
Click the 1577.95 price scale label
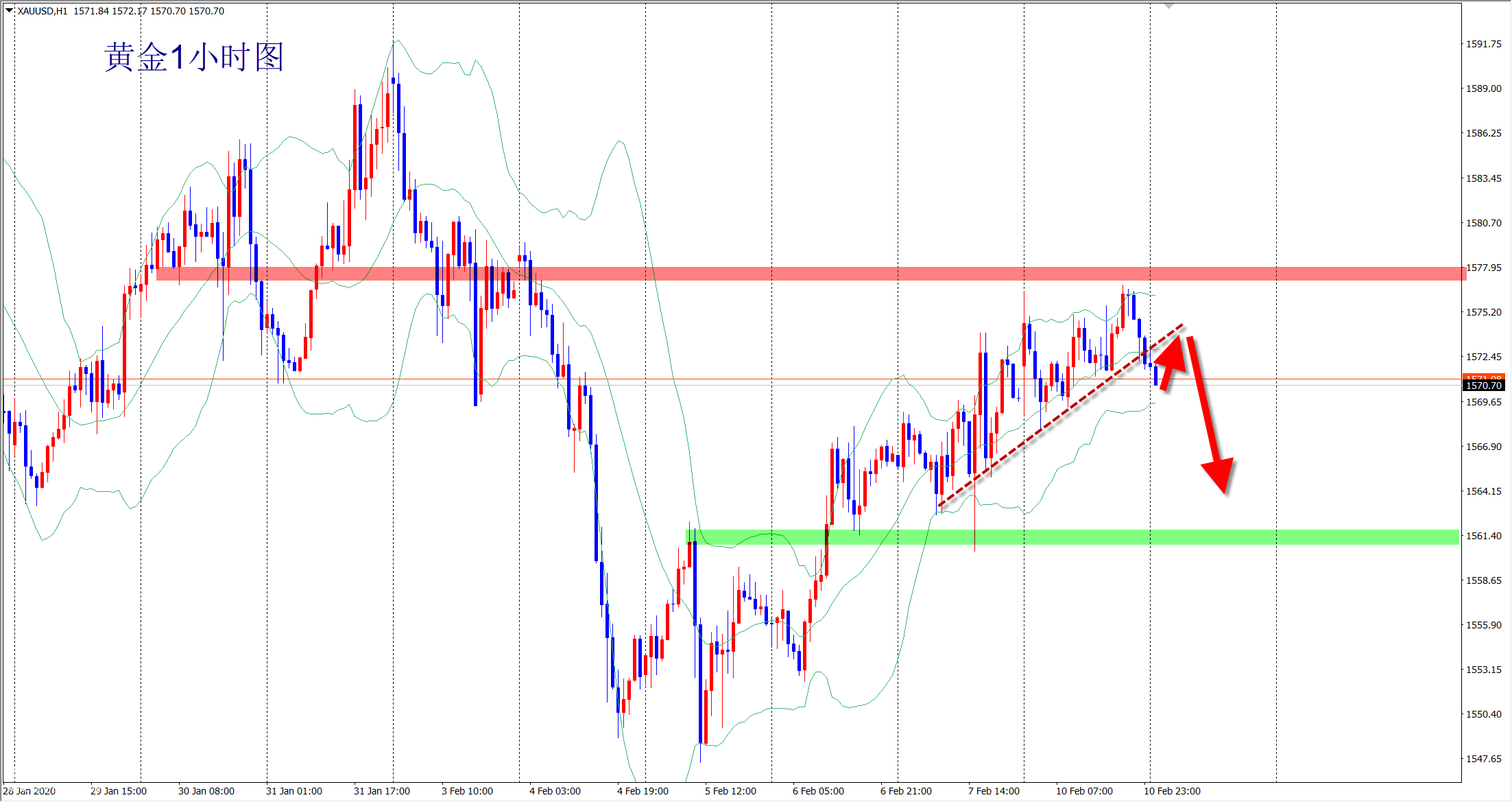(1483, 268)
